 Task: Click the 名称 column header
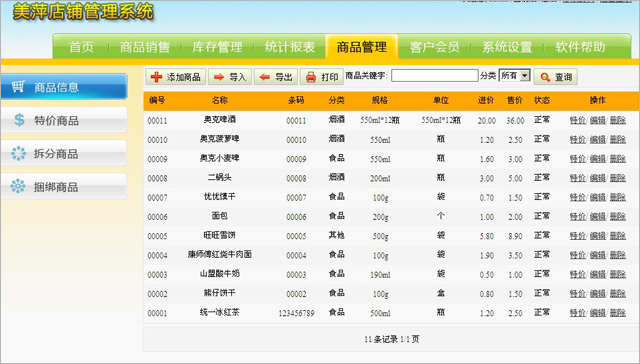pos(220,100)
